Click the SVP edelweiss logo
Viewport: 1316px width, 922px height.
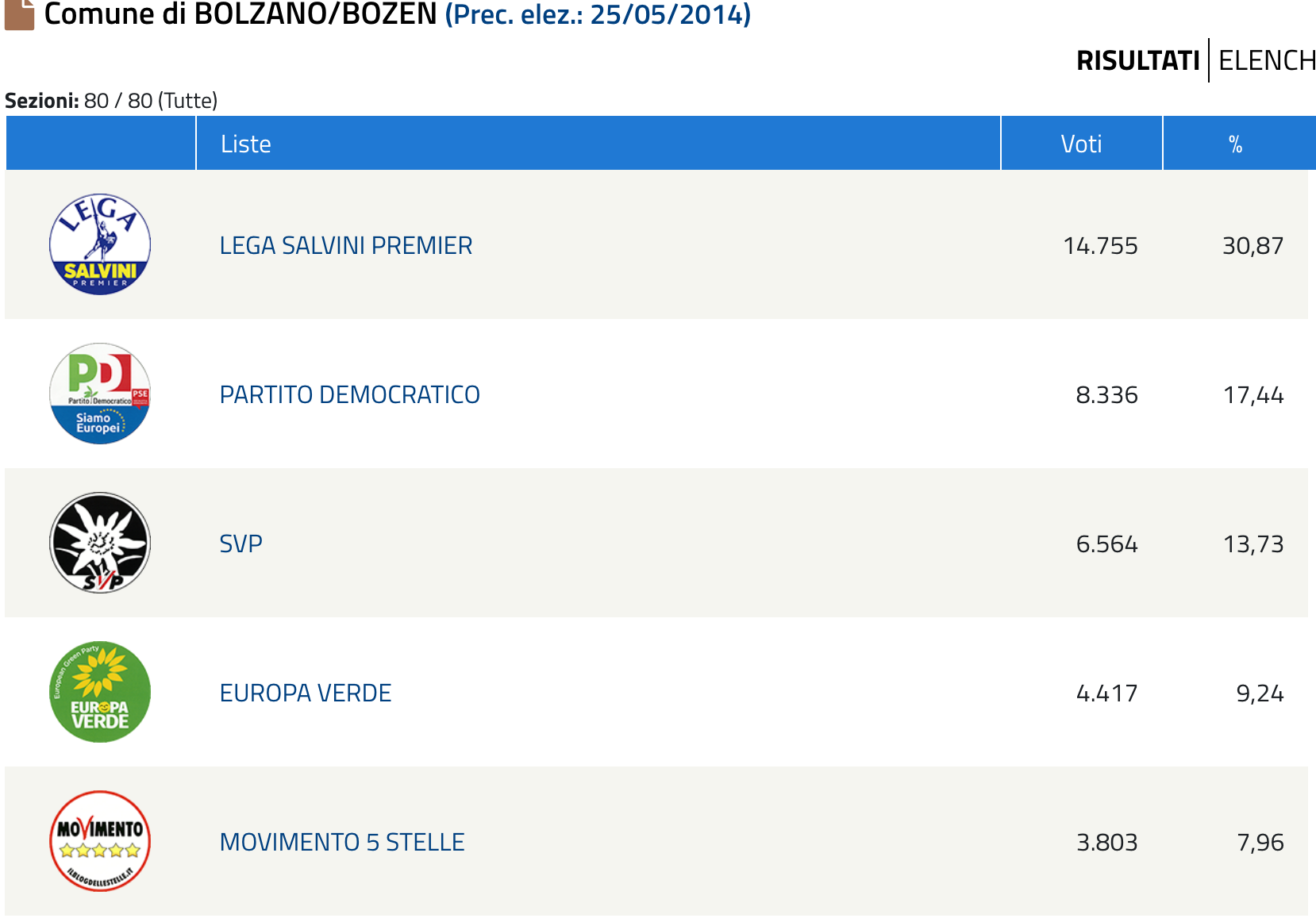[100, 543]
